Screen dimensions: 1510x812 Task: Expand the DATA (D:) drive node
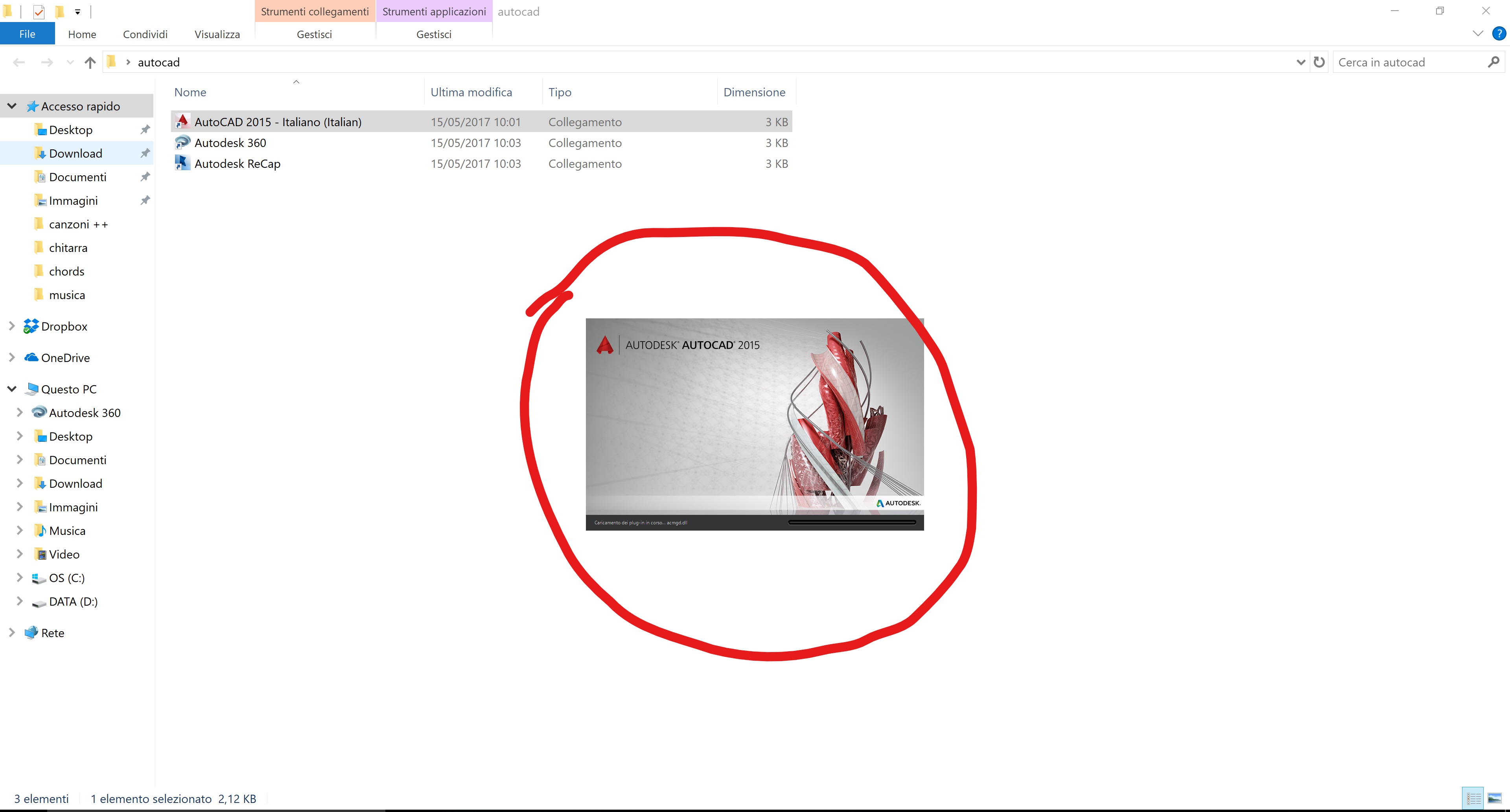(19, 601)
